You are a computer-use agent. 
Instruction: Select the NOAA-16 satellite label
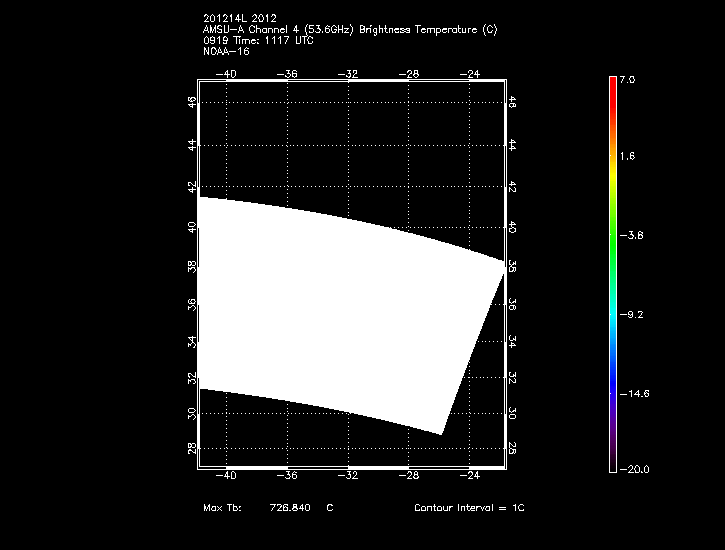pos(225,51)
